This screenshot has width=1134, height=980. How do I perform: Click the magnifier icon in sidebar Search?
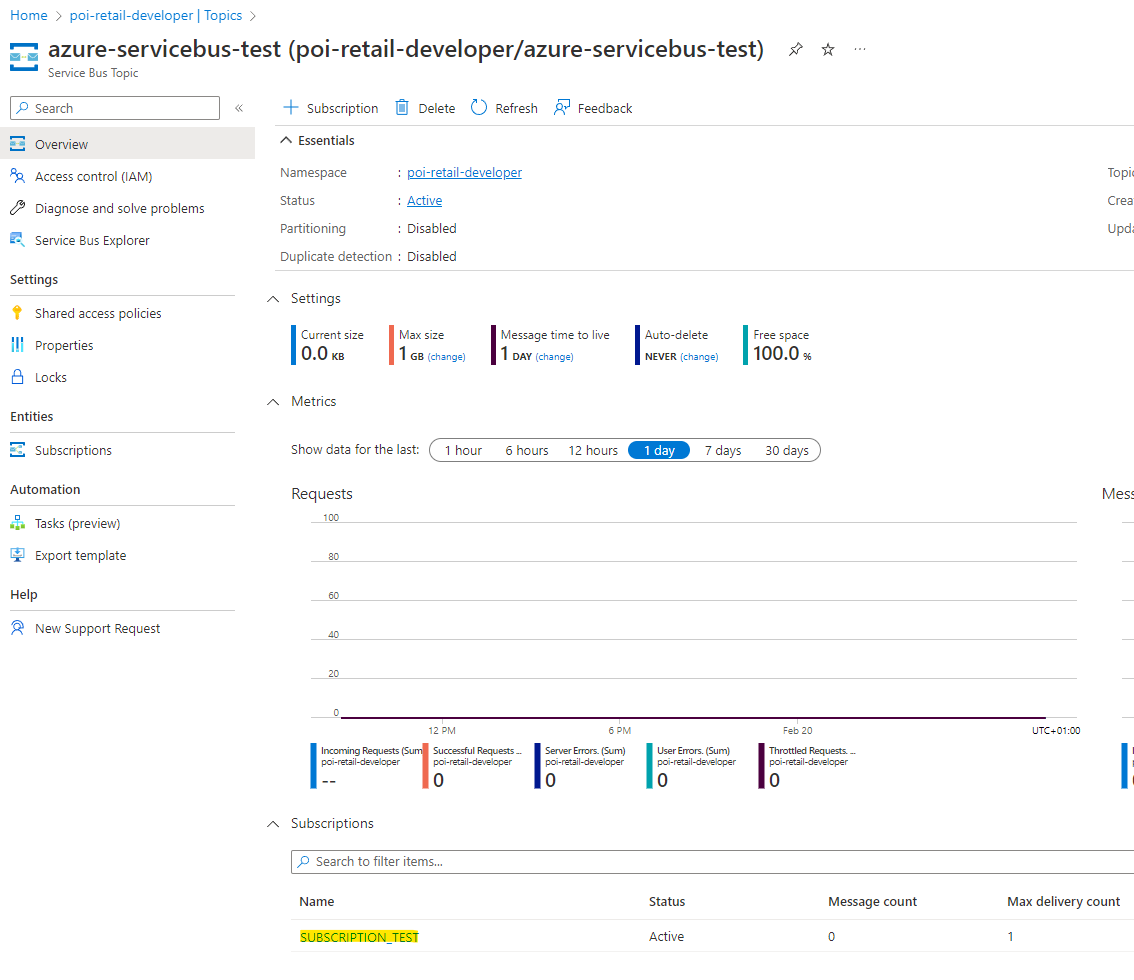tap(23, 108)
